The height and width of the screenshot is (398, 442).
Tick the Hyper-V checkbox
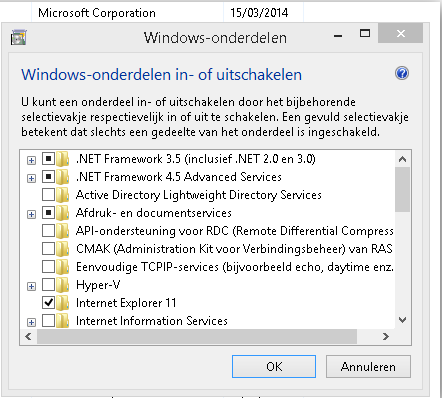click(48, 285)
